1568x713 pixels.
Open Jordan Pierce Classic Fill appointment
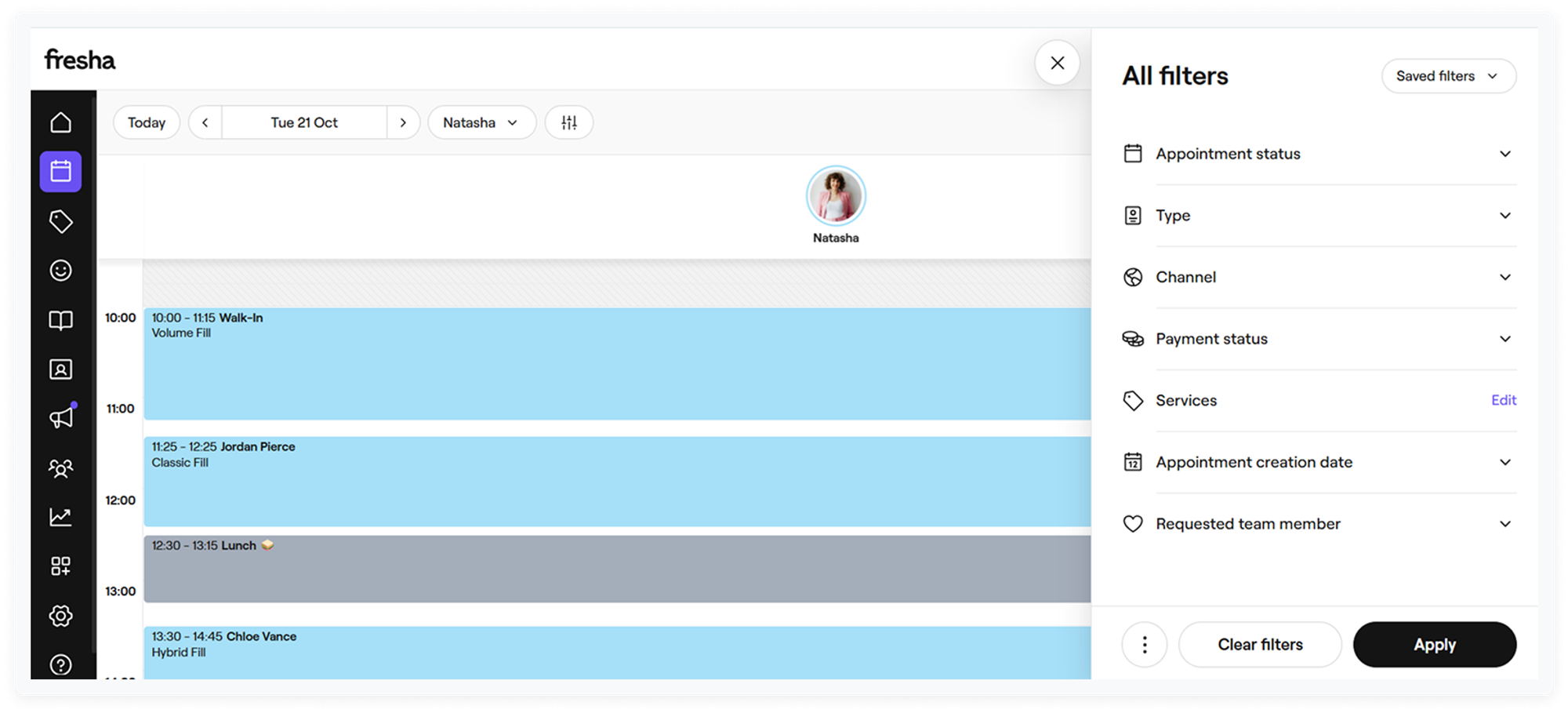pyautogui.click(x=617, y=482)
